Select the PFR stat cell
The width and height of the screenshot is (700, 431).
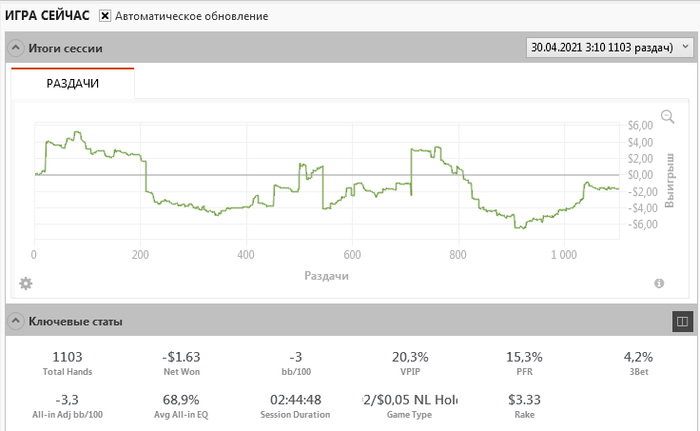pyautogui.click(x=523, y=363)
